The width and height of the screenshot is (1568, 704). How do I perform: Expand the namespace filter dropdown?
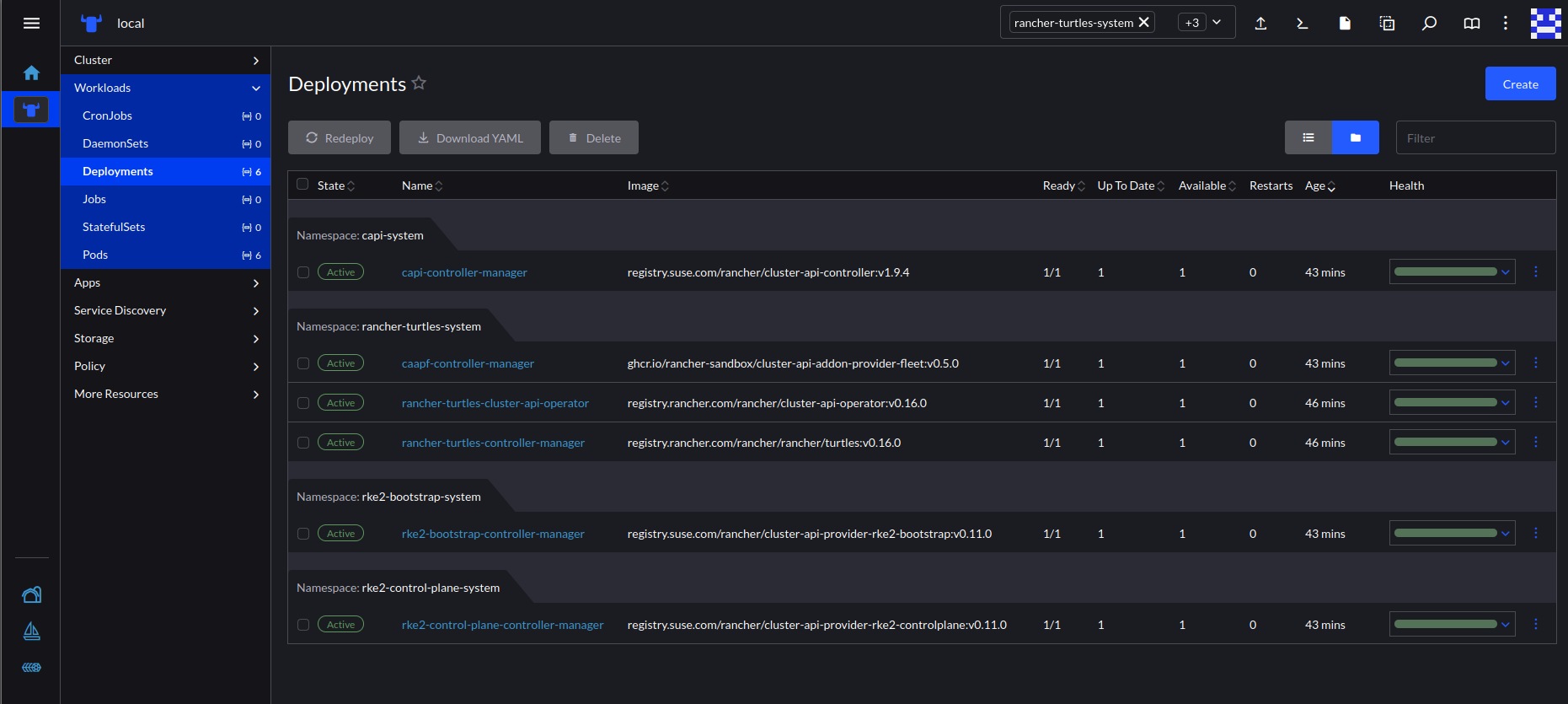coord(1217,23)
